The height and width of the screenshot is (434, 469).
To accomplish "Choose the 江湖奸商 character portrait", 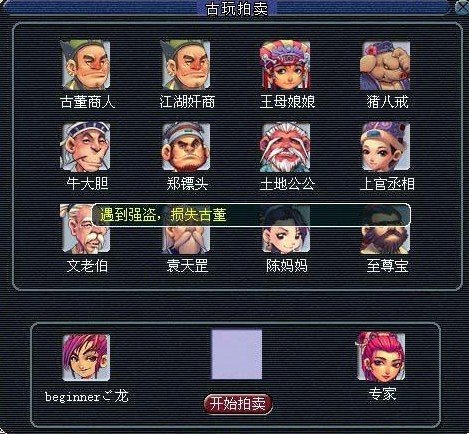I will coord(186,65).
